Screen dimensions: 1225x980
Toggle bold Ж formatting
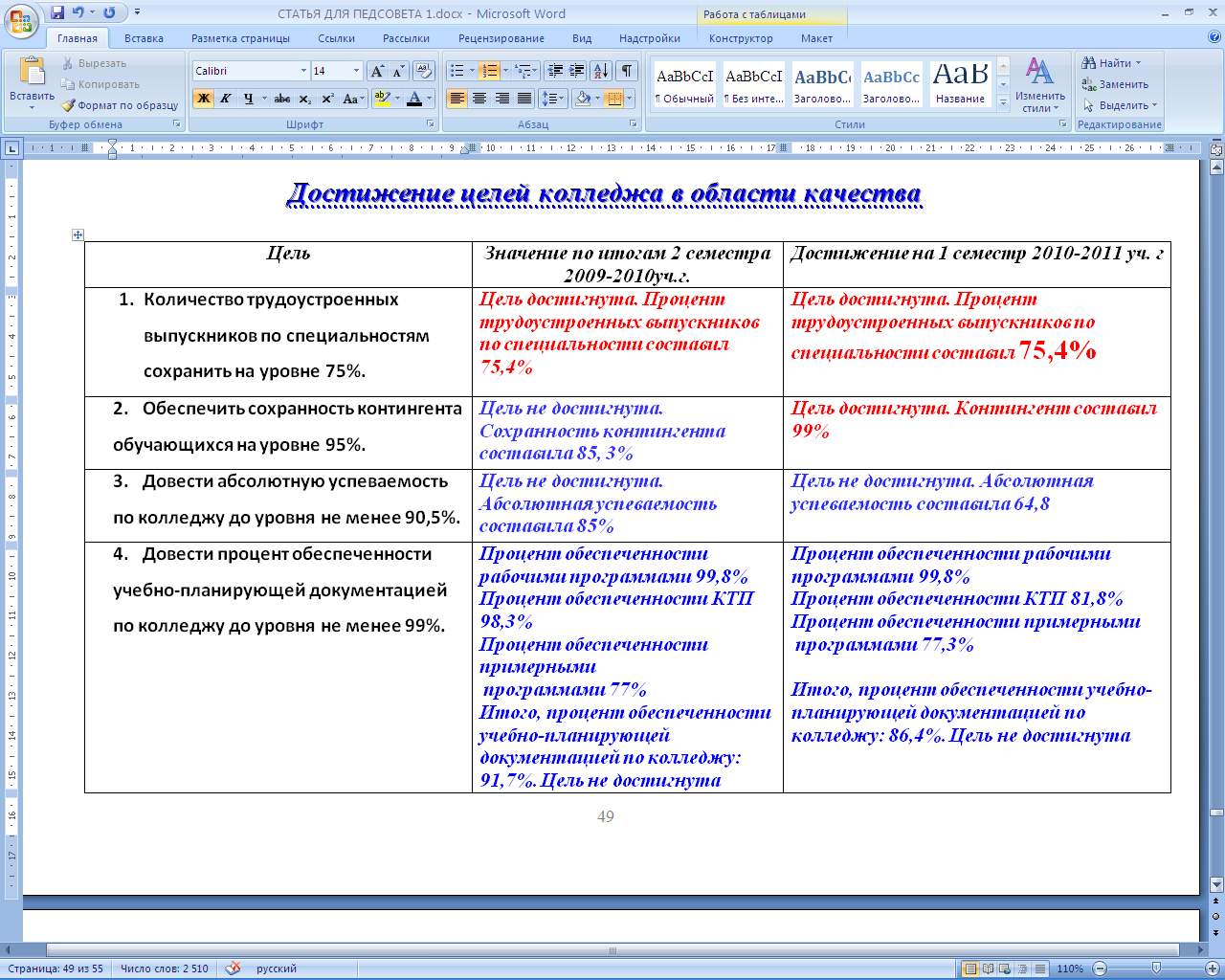click(x=203, y=99)
